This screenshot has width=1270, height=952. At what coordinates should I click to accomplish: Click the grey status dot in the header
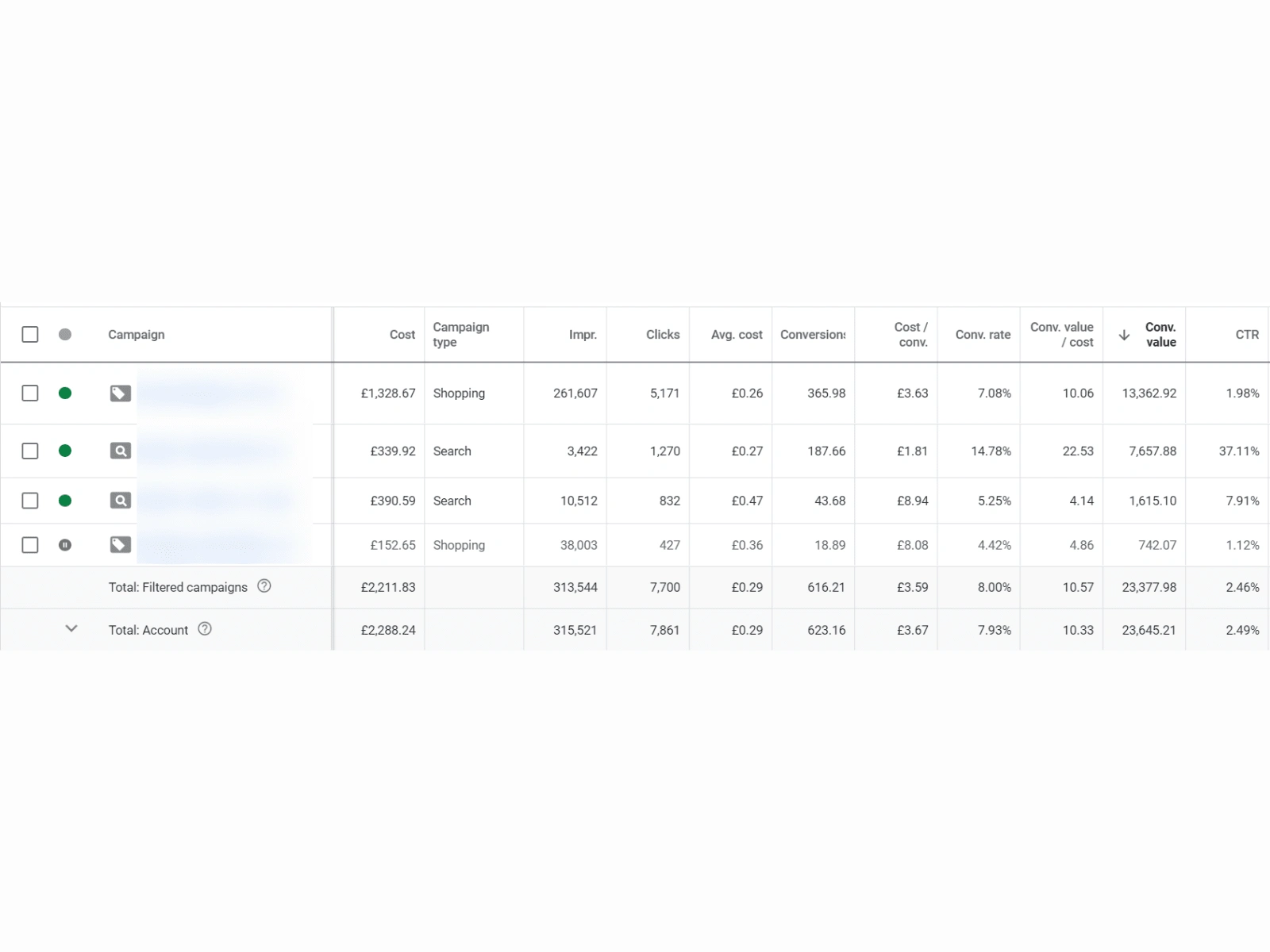tap(65, 334)
